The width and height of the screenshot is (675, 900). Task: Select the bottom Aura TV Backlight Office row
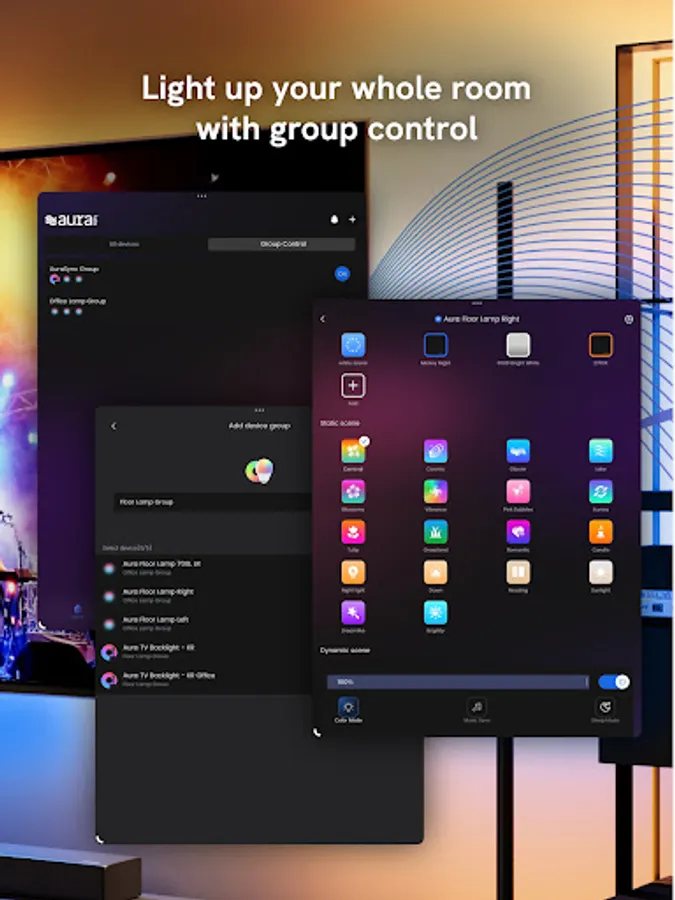(204, 680)
